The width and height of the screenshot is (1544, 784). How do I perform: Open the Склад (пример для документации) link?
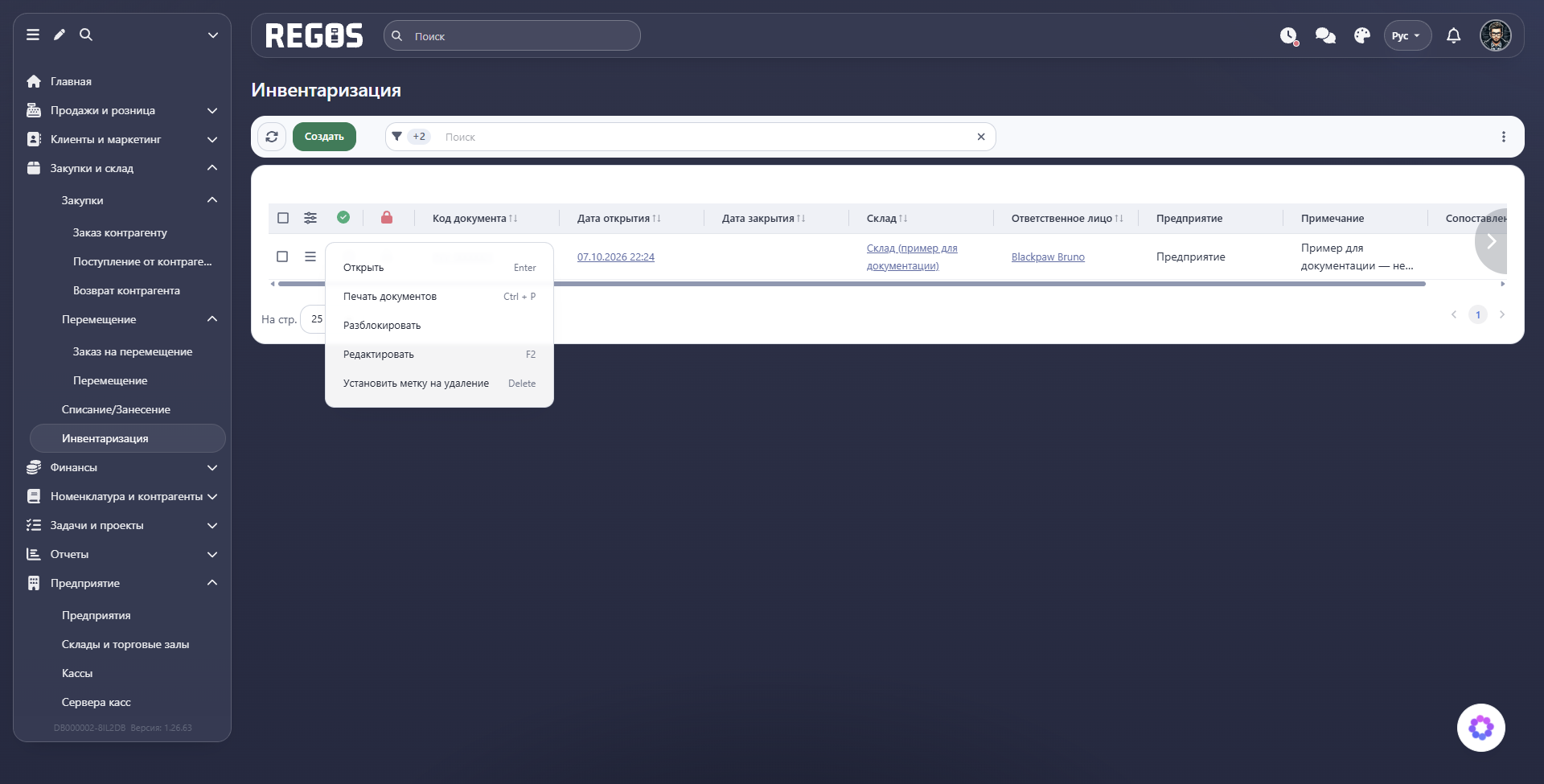(912, 257)
